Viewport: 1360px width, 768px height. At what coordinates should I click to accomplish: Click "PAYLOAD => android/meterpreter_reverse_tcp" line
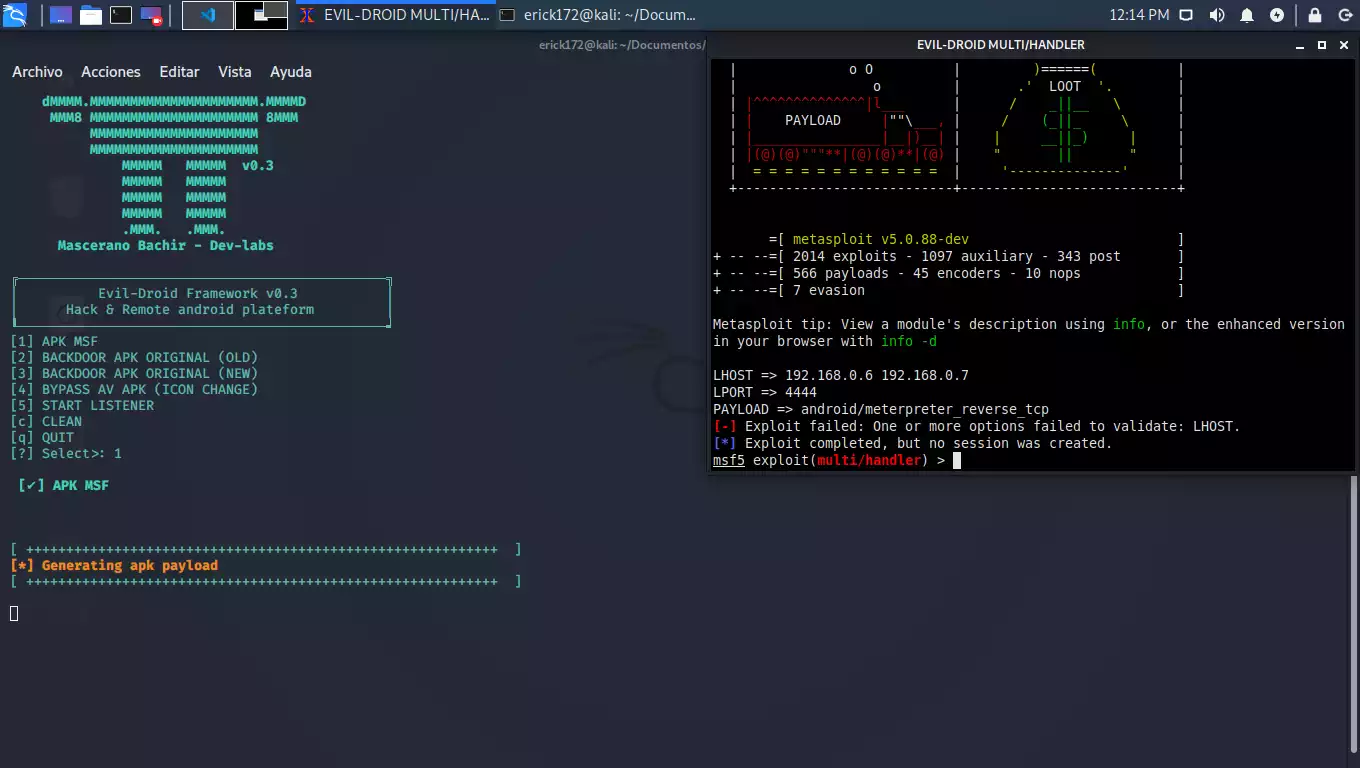tap(881, 409)
